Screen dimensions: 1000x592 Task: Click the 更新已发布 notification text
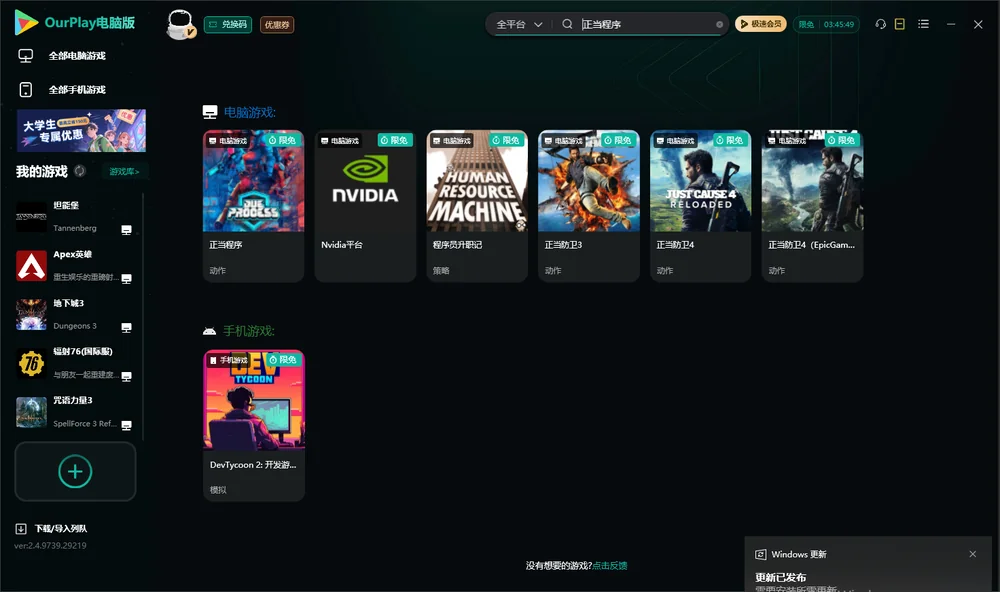tap(781, 577)
